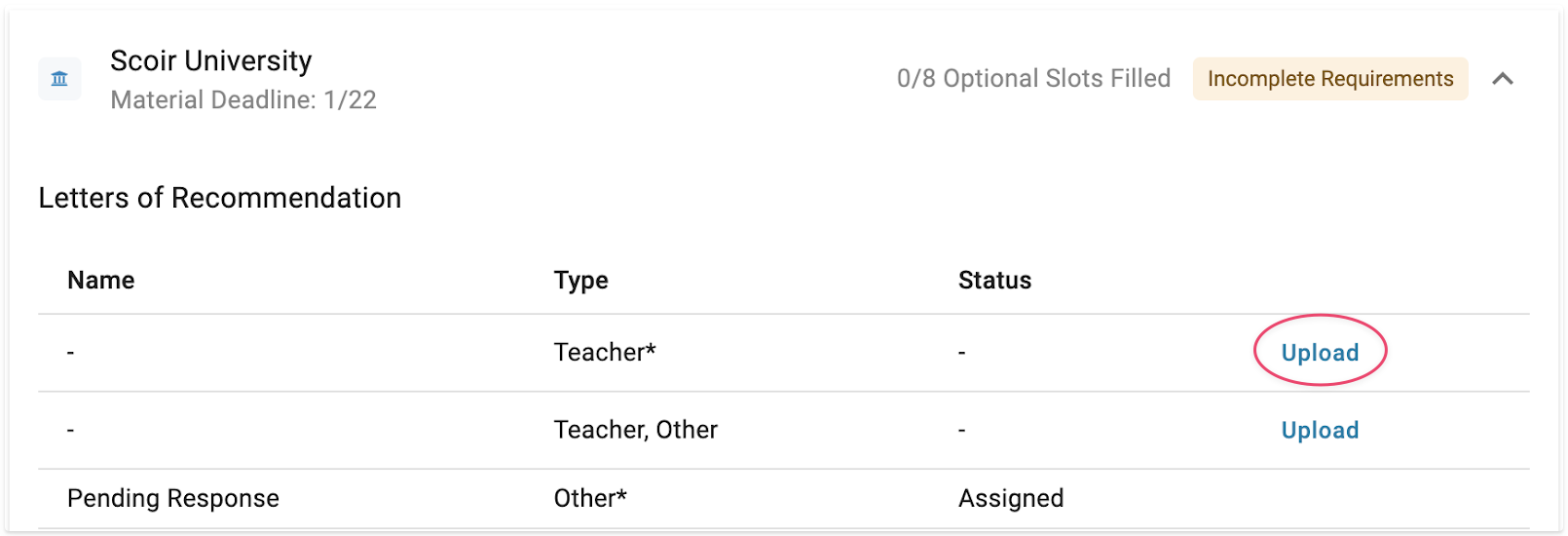Click the Incomplete Requirements badge

[x=1330, y=79]
